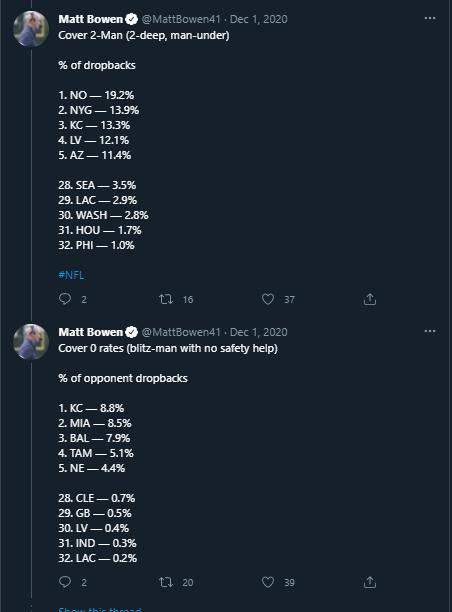Viewport: 452px width, 612px height.
Task: Retweet the Cover 2-Man tweet
Action: tap(166, 299)
